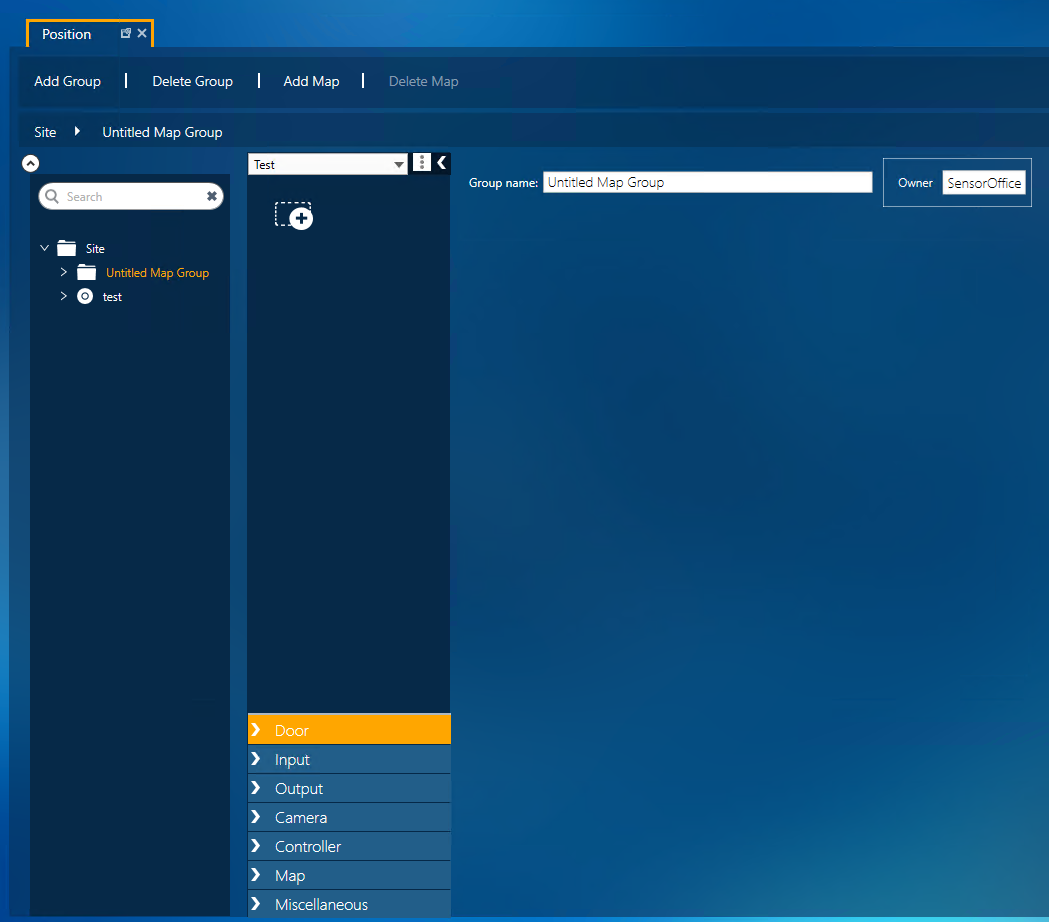Collapse the panel with the left chevron

point(442,163)
